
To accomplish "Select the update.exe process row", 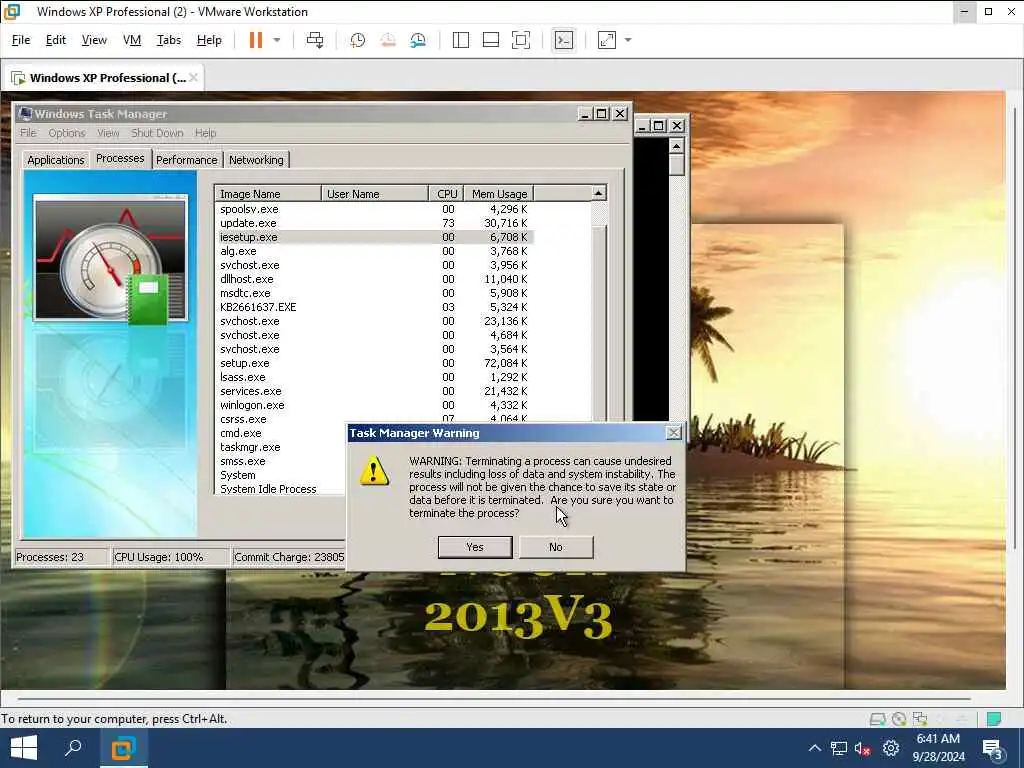I will (374, 223).
